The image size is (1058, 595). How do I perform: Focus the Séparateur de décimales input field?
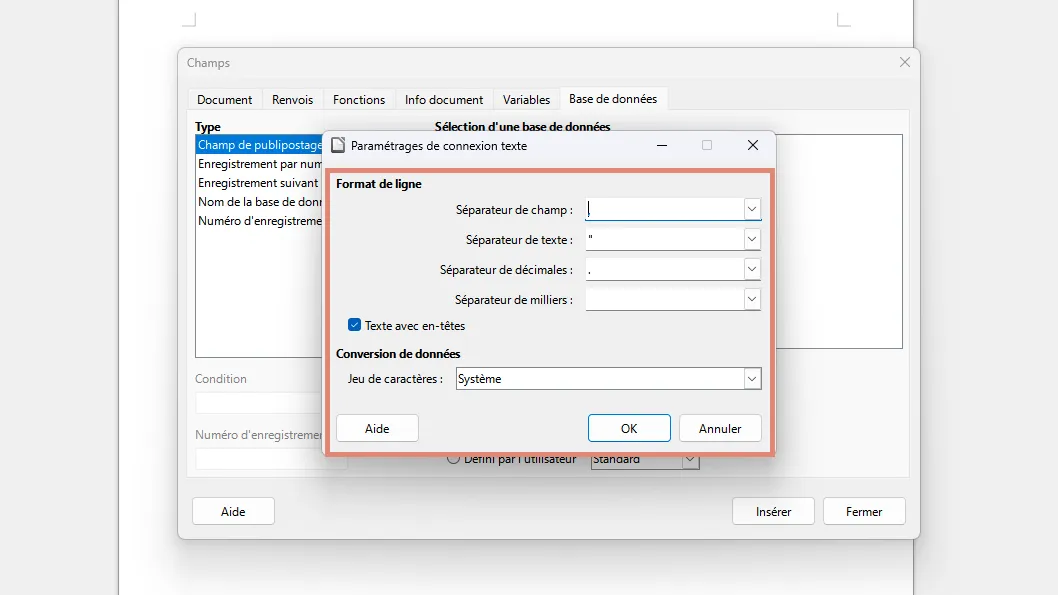[665, 269]
